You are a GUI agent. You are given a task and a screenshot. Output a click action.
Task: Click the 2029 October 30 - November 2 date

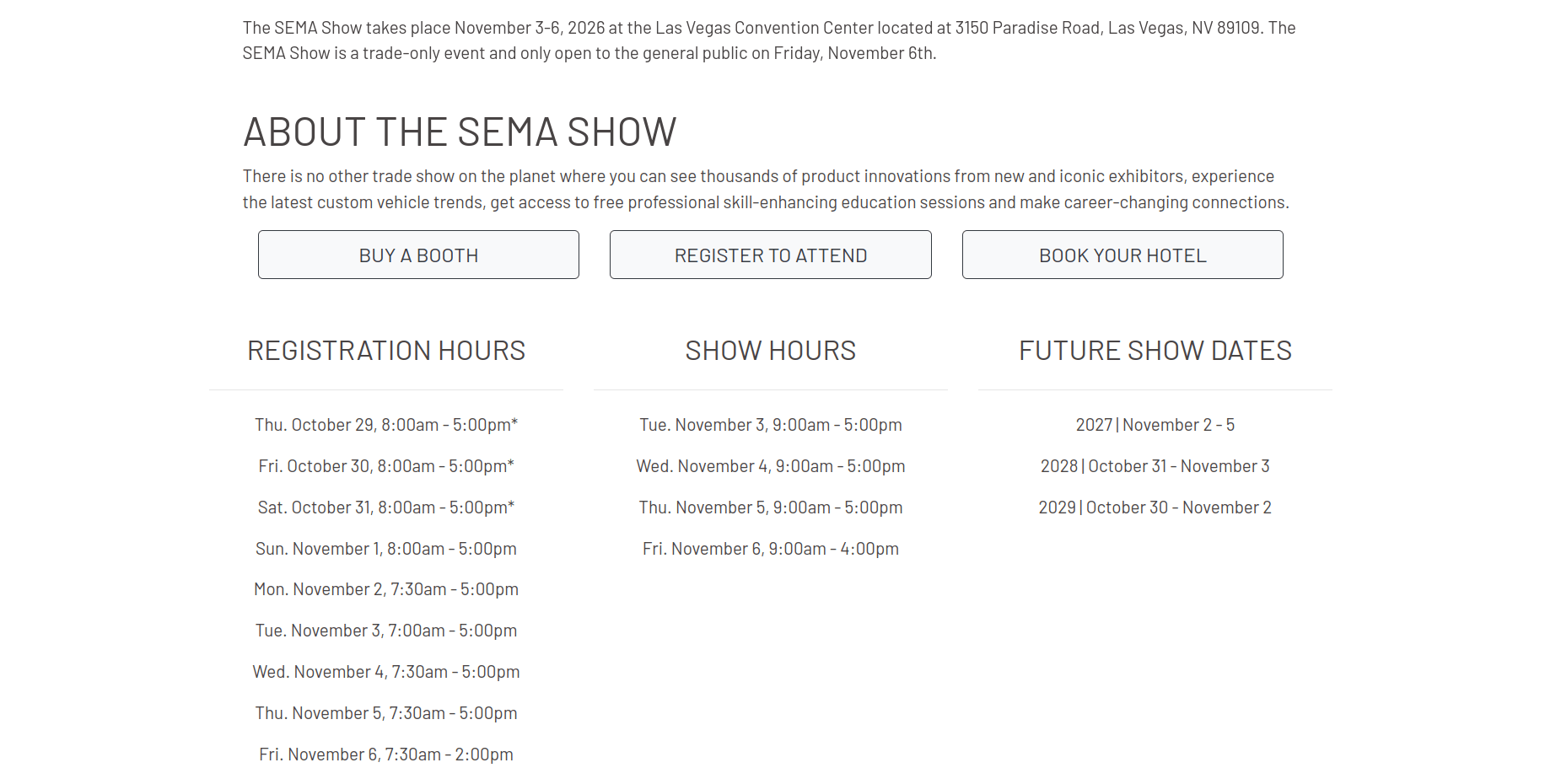[1155, 507]
